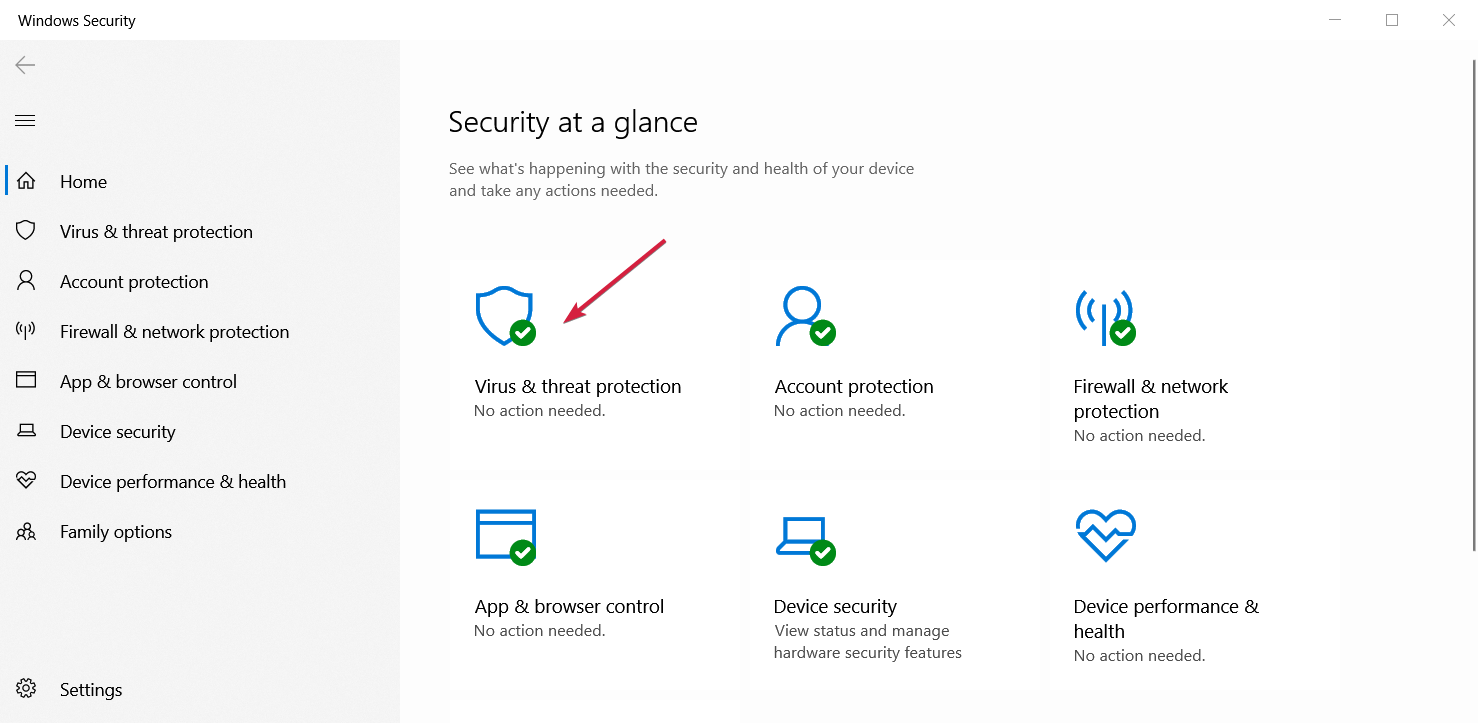Go back with the arrow button
Viewport: 1478px width, 723px height.
pos(25,65)
